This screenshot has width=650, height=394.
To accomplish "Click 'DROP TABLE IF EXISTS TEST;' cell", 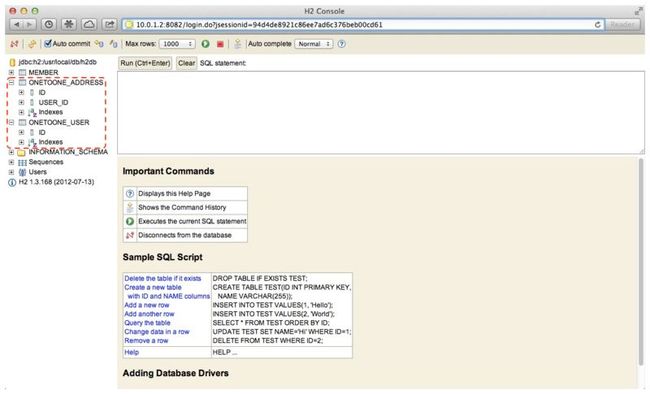I will [260, 278].
